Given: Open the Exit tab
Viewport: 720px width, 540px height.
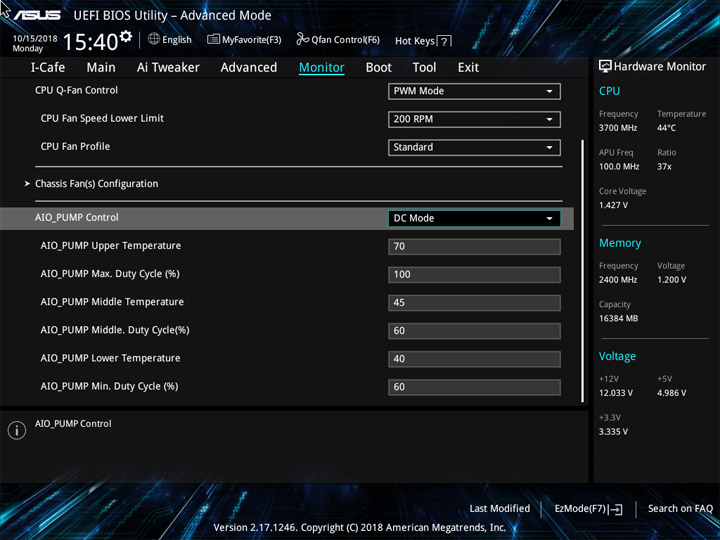Looking at the screenshot, I should [x=468, y=68].
